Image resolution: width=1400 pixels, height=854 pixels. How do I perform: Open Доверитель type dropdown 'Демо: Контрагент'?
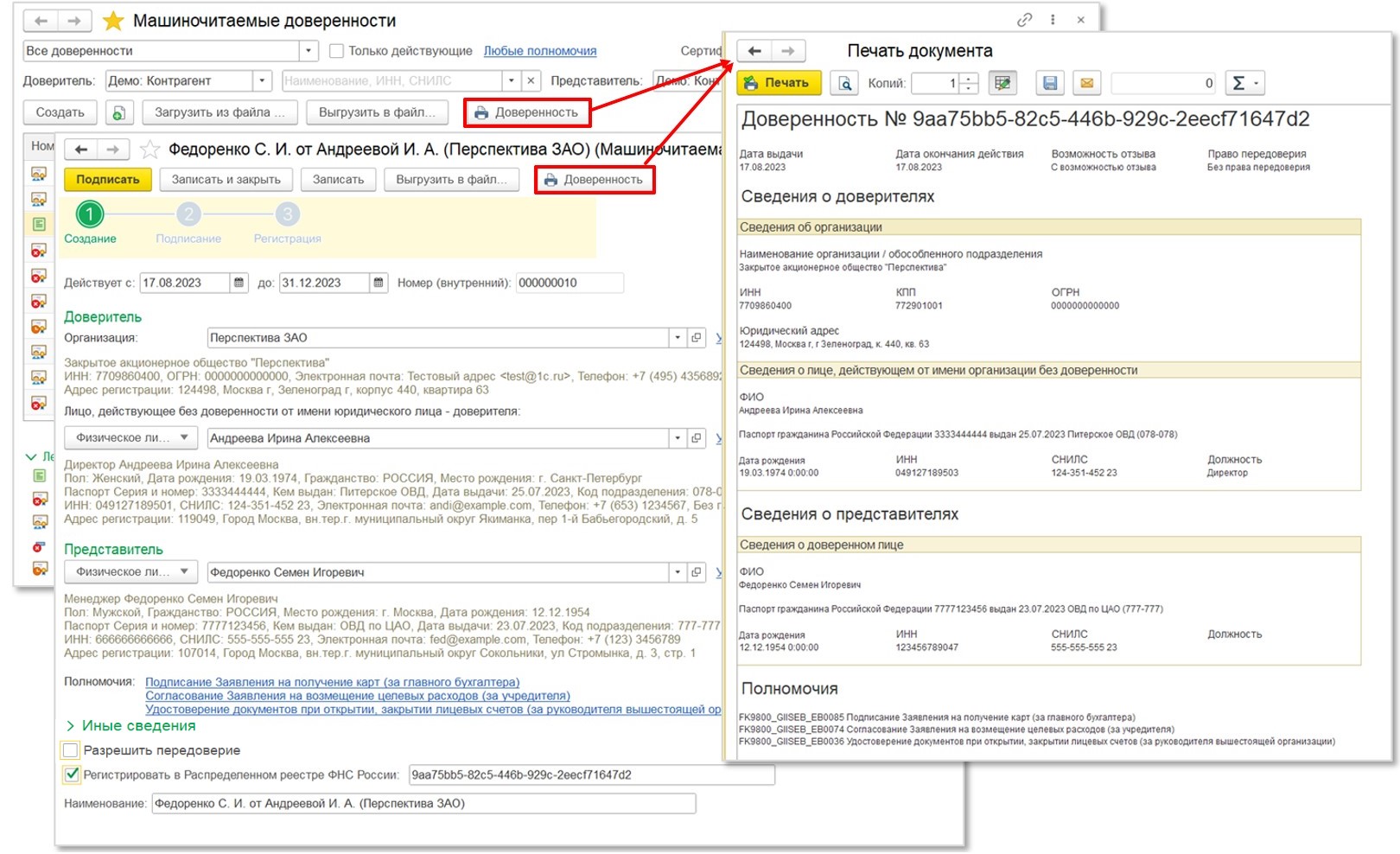[x=263, y=80]
